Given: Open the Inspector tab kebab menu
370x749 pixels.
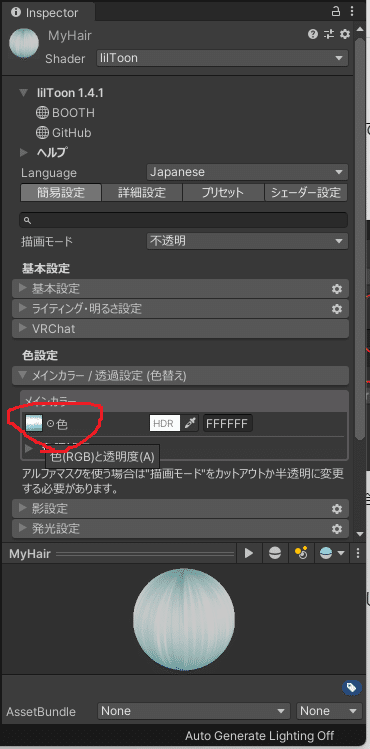Looking at the screenshot, I should coord(352,11).
